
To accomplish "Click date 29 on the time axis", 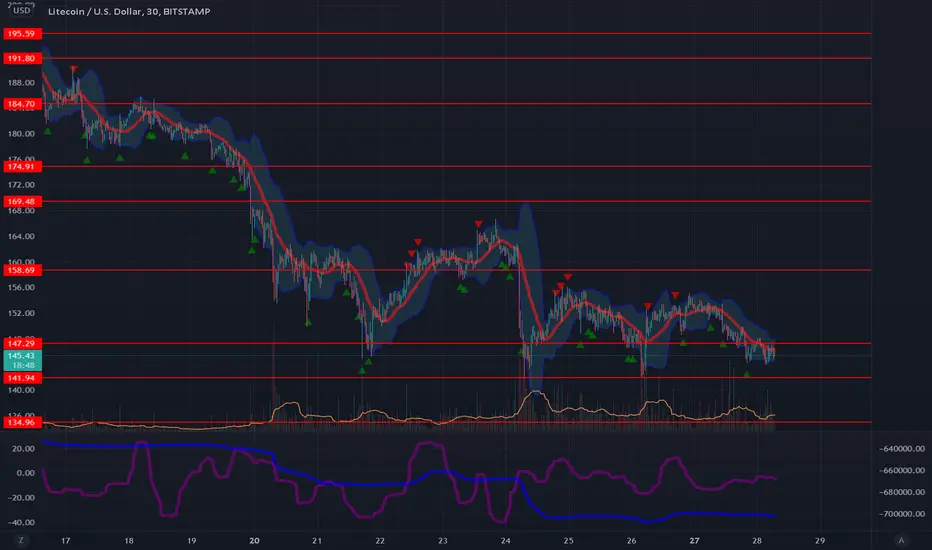I will [820, 540].
